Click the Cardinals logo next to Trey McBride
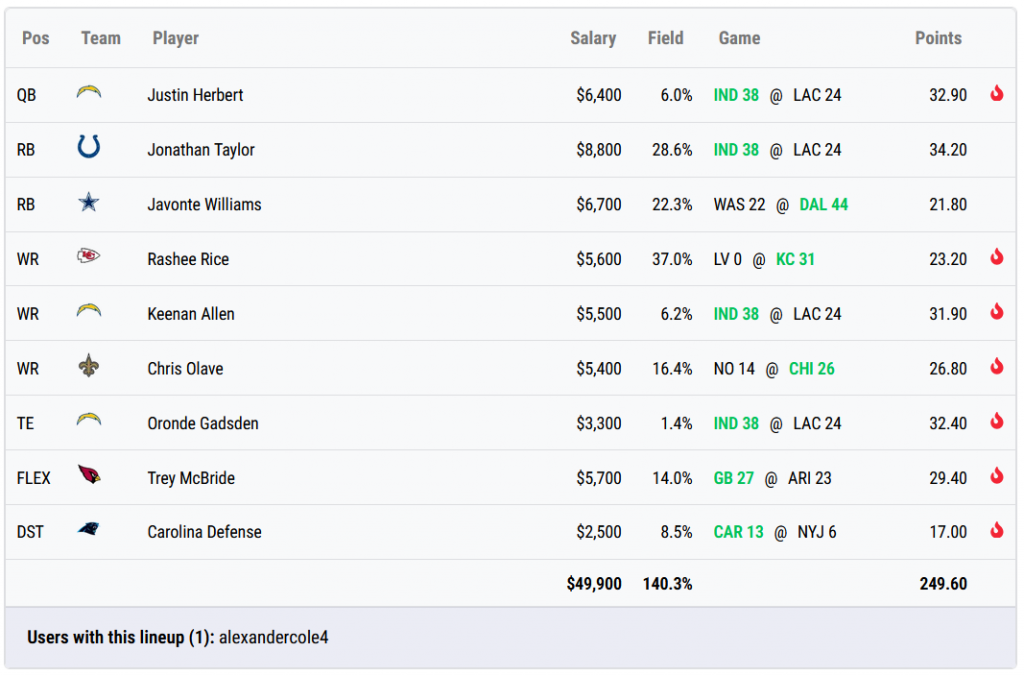 click(x=89, y=476)
